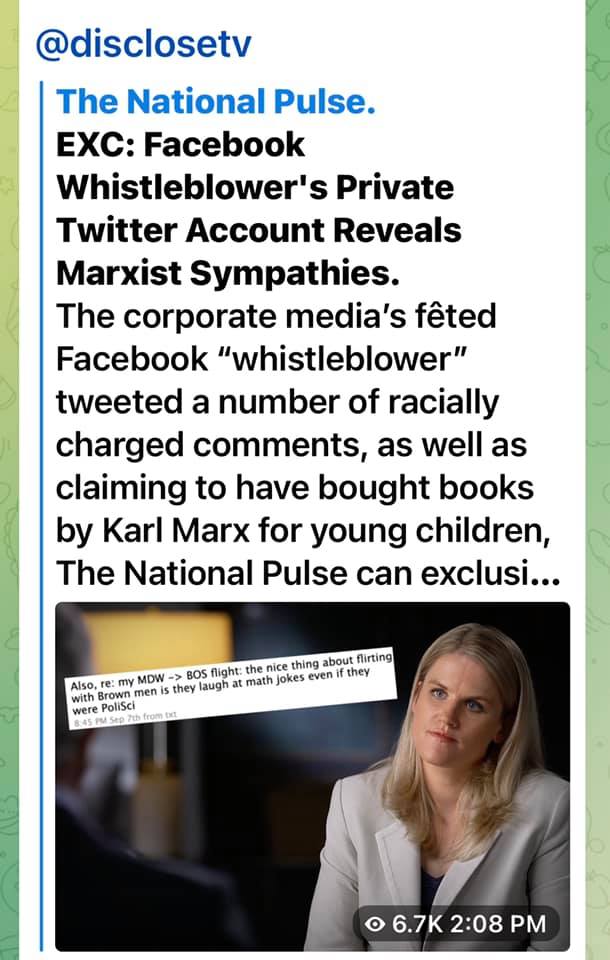Click the blue vertical quote bar

[x=42, y=516]
